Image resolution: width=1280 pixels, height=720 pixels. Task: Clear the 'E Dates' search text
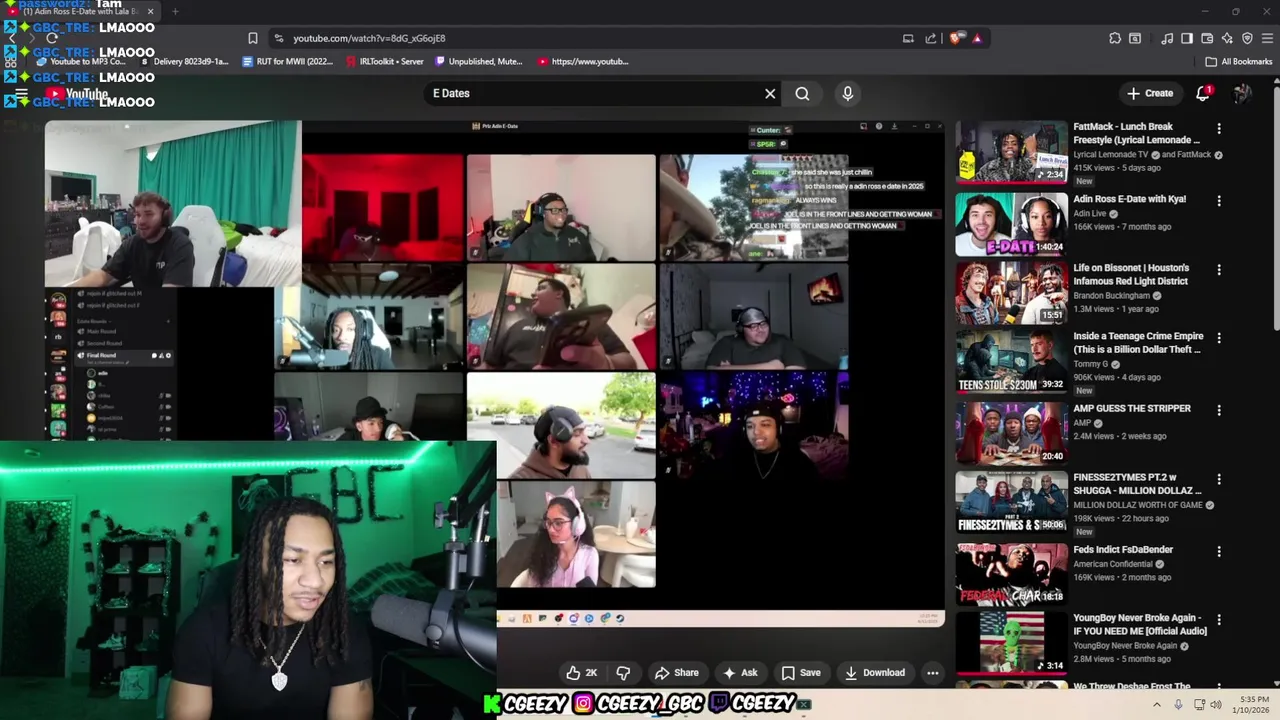point(770,93)
